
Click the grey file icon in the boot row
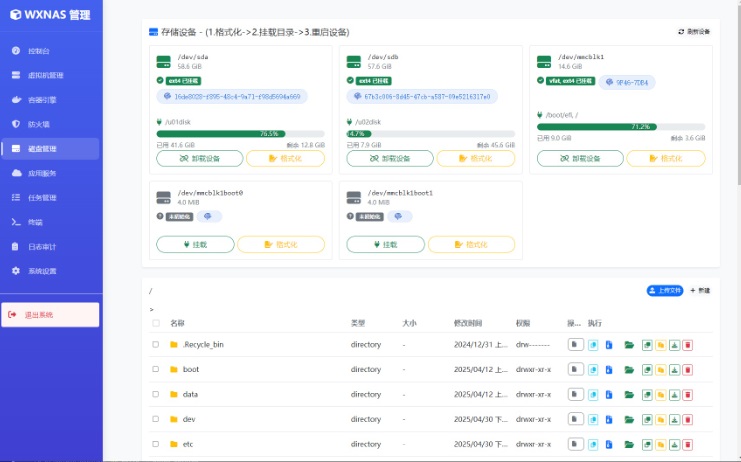pyautogui.click(x=575, y=369)
